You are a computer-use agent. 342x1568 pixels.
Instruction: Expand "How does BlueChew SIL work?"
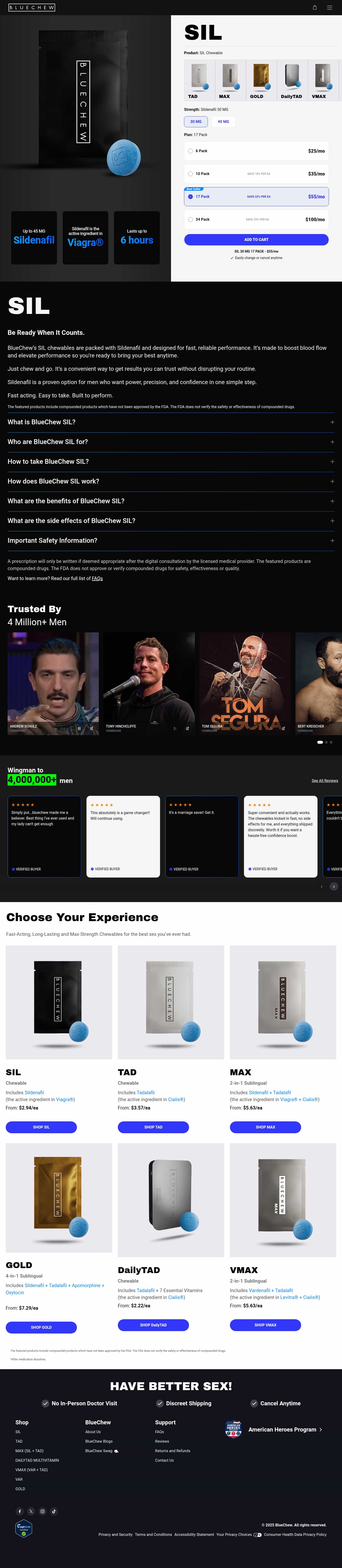click(171, 481)
